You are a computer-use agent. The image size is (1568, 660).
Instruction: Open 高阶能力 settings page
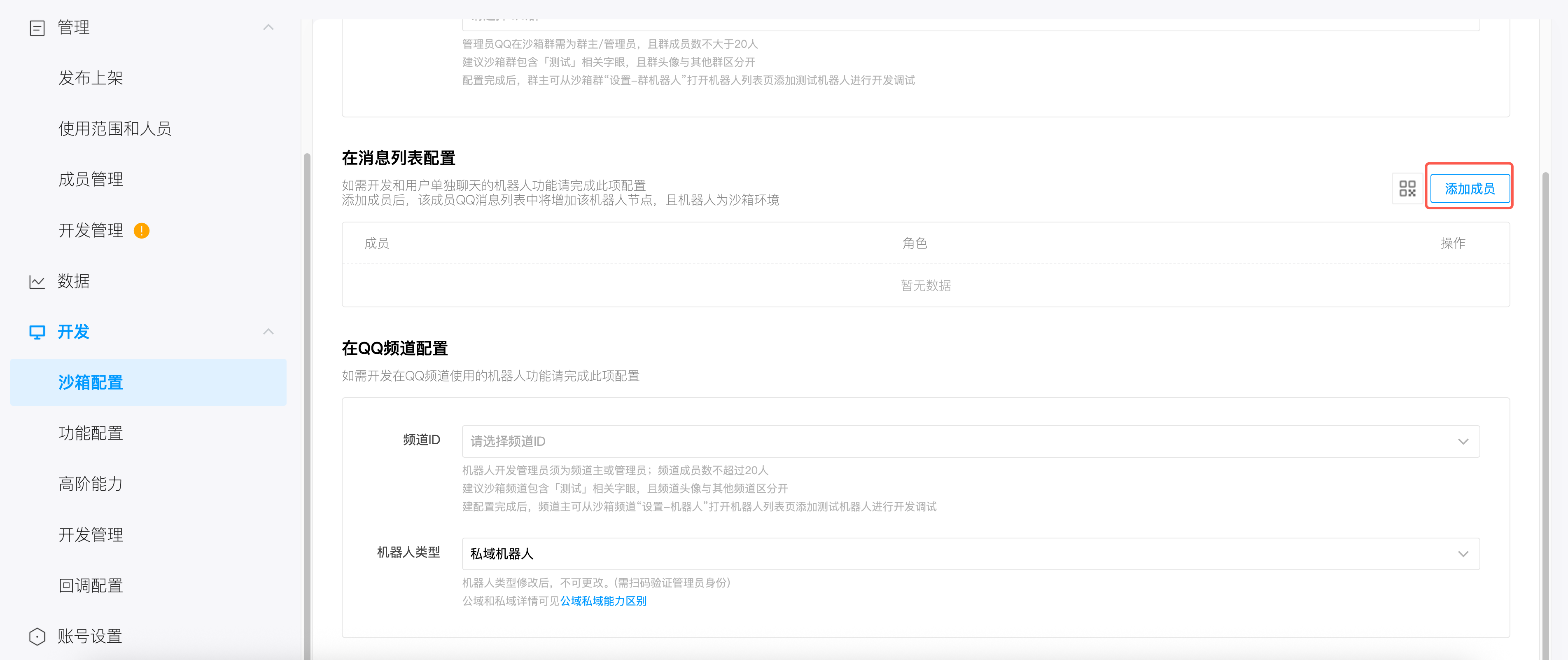[x=90, y=484]
